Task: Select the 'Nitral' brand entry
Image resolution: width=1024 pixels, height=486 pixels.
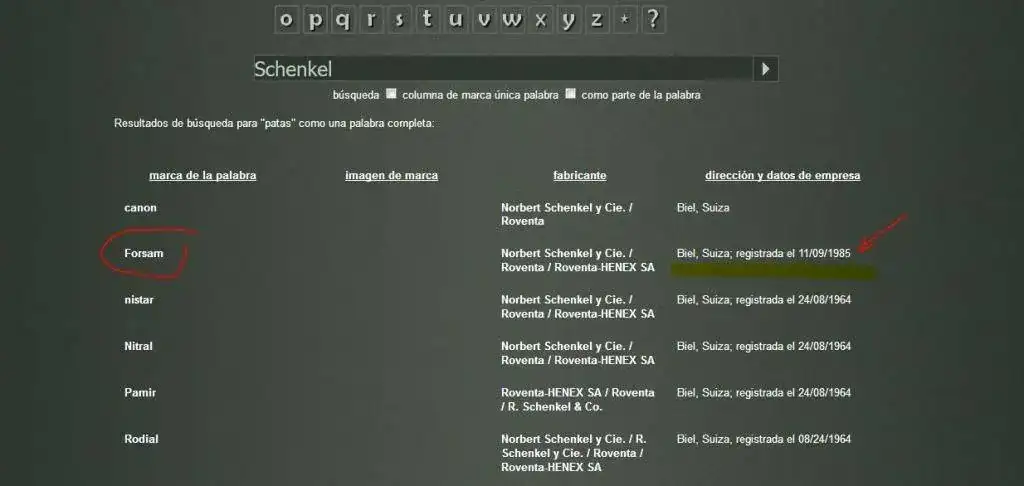Action: (138, 346)
